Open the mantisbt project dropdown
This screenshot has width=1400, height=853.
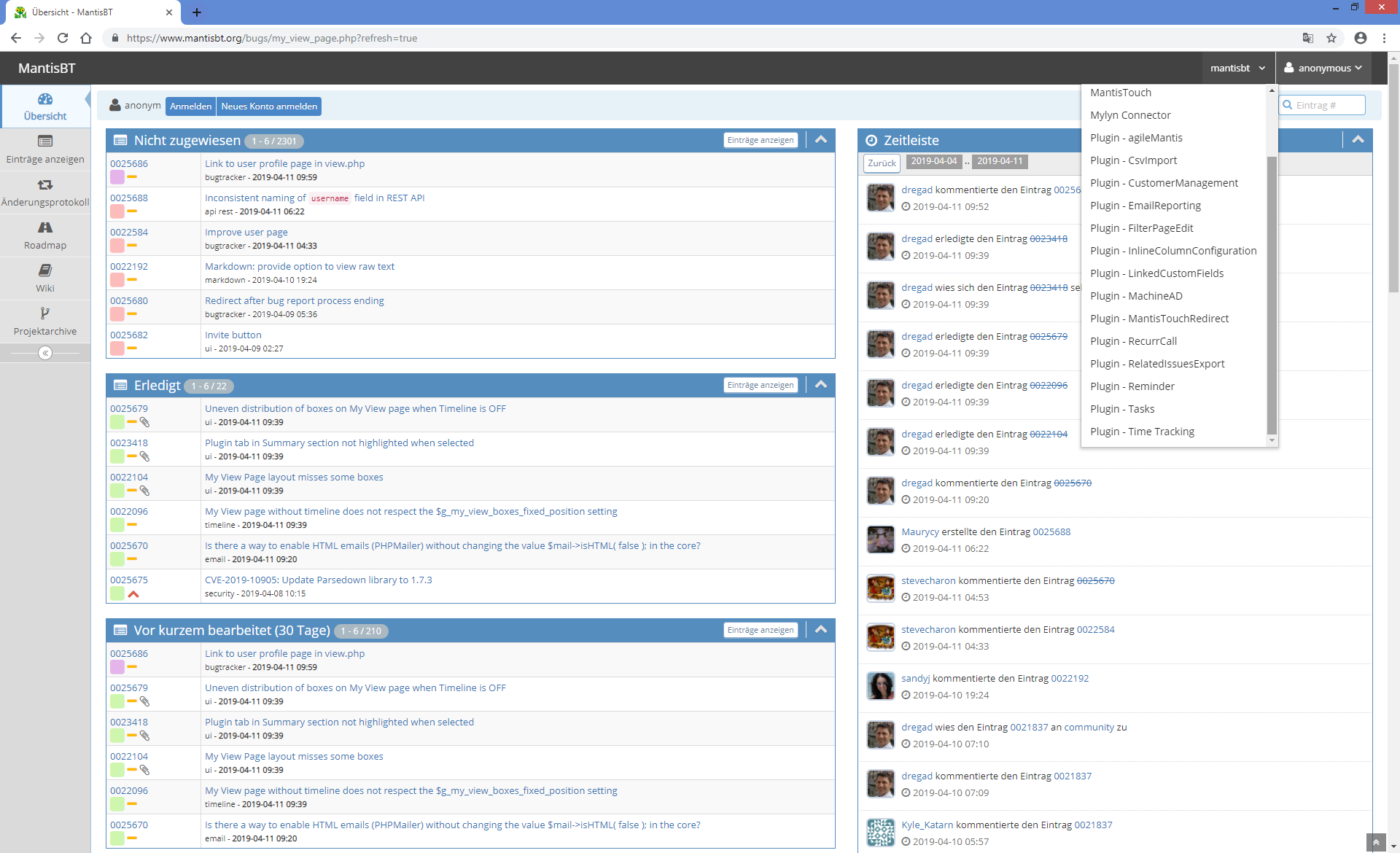click(x=1238, y=68)
